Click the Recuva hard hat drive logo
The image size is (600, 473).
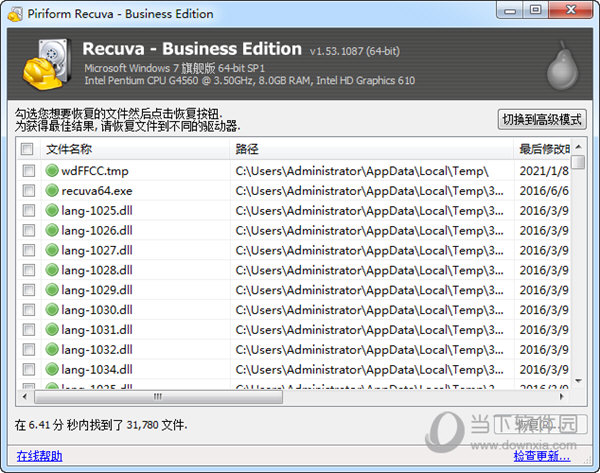click(x=47, y=64)
